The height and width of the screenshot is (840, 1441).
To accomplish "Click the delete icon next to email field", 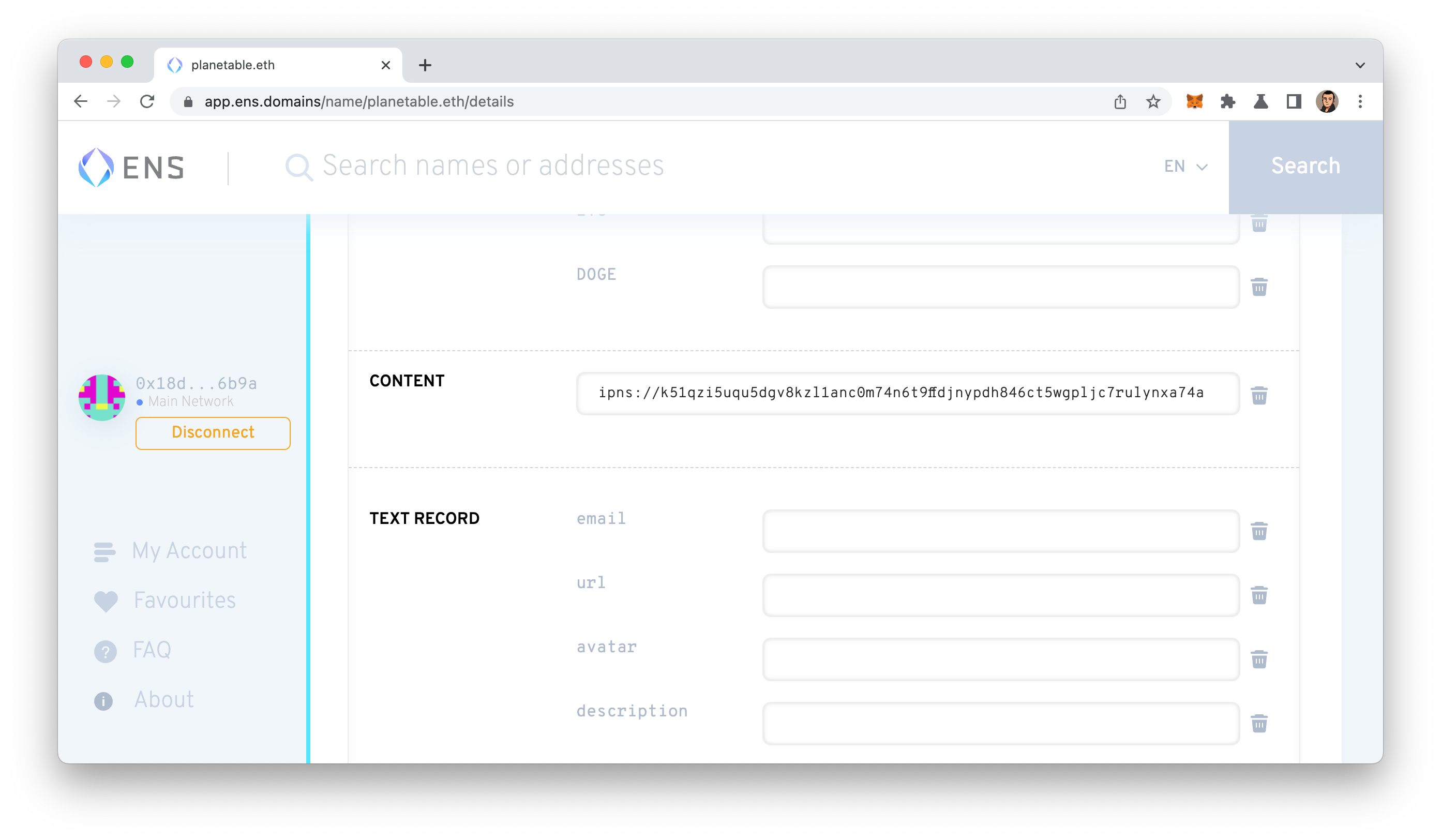I will (1259, 531).
